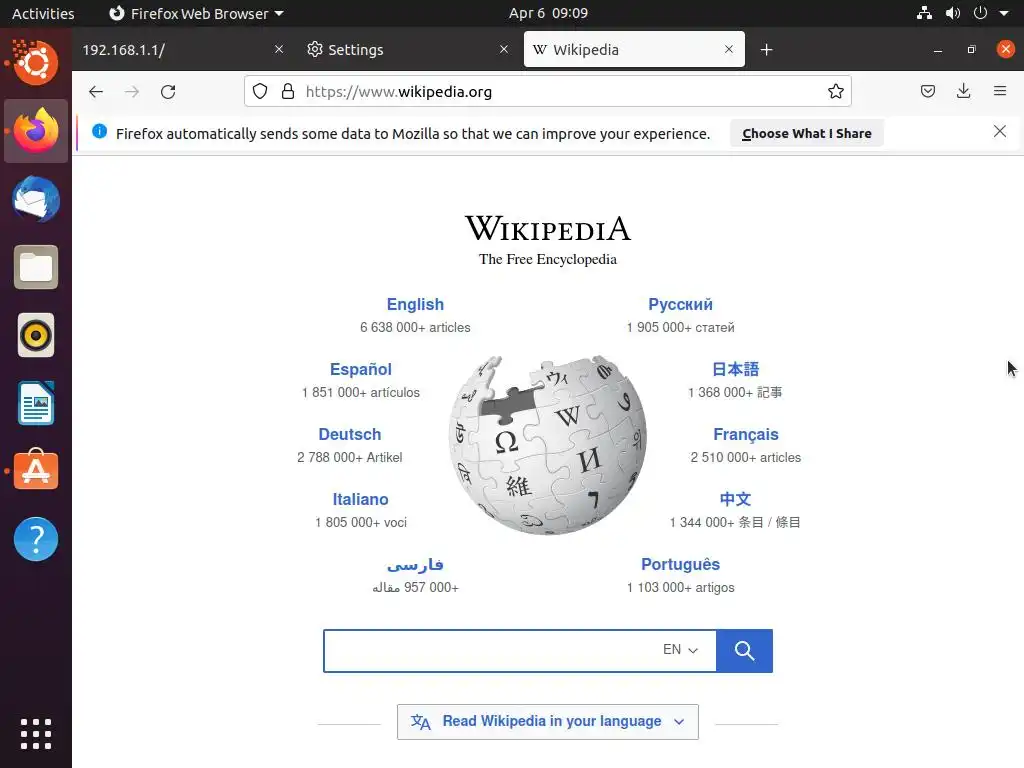Click the info icon in notification bar
Viewport: 1024px width, 768px height.
[x=99, y=131]
